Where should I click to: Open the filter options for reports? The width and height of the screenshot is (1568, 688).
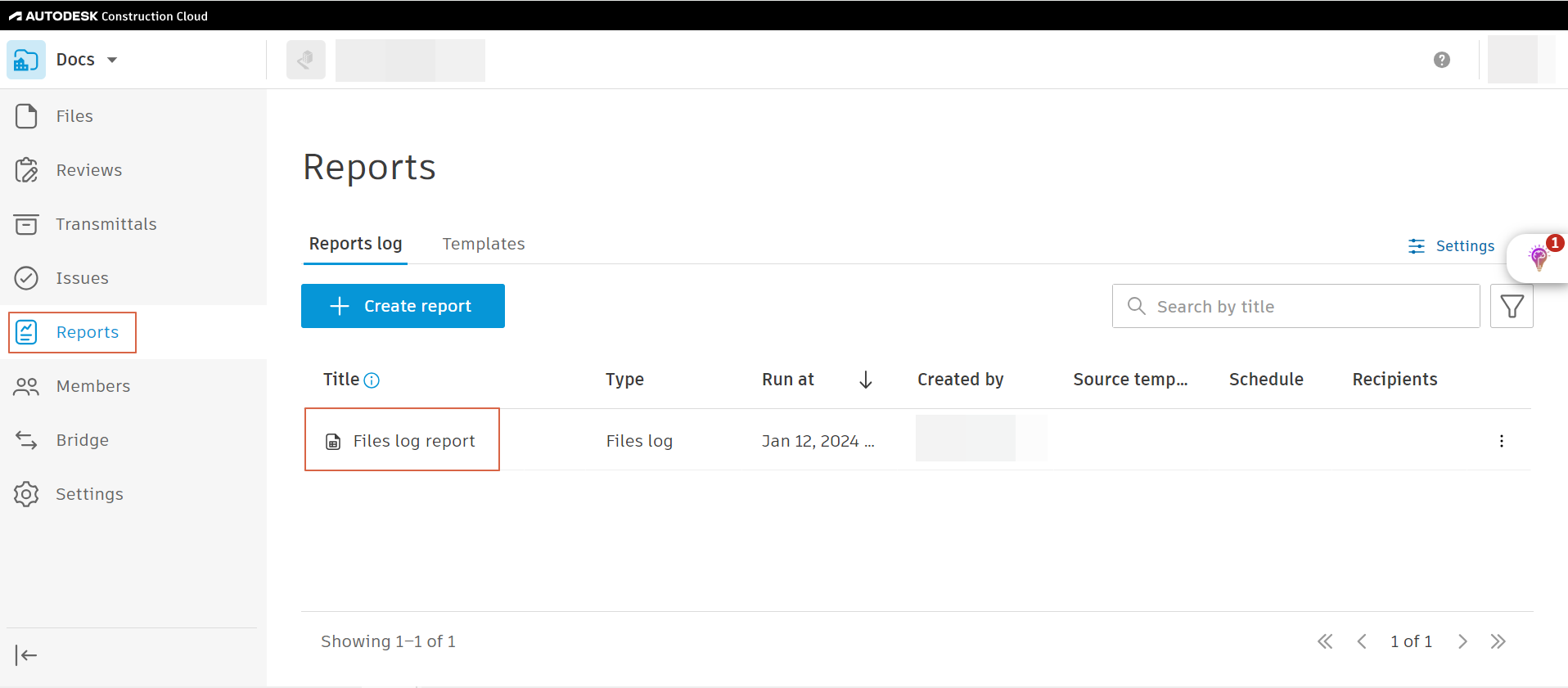point(1512,307)
